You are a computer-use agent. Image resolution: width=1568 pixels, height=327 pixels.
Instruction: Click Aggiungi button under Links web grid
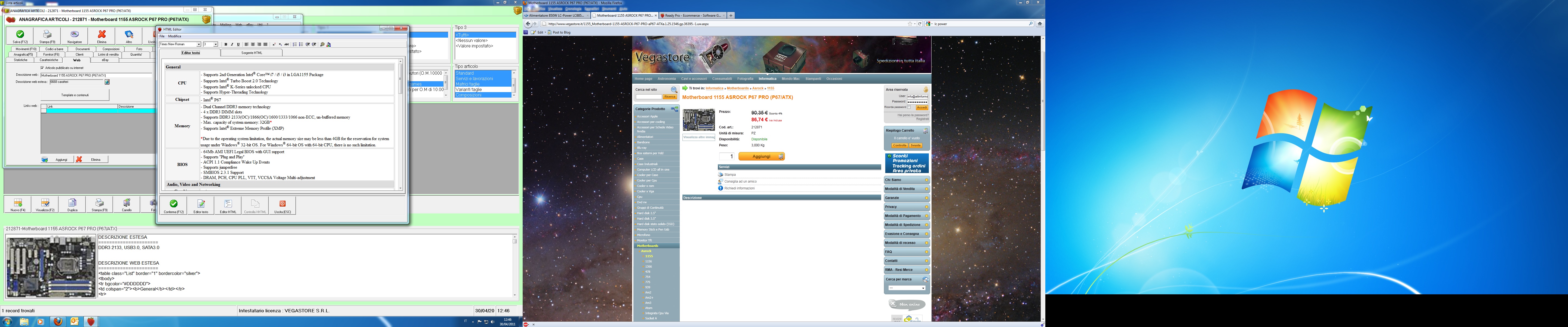coord(57,159)
